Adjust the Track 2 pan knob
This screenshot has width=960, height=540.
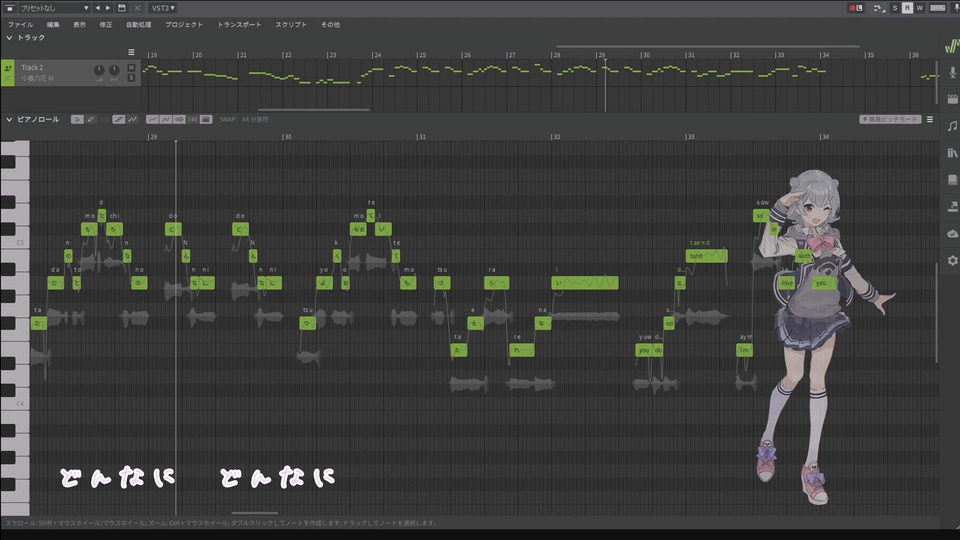tap(114, 70)
